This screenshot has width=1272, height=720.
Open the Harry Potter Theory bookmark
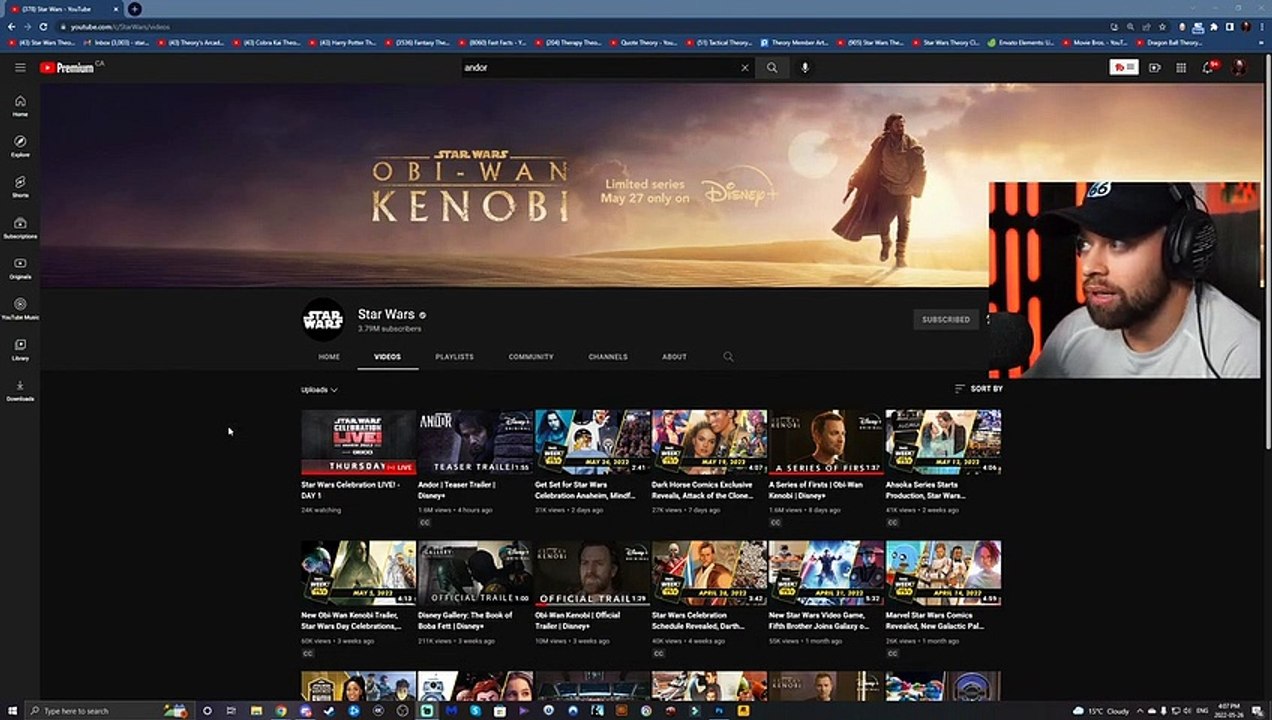[343, 43]
